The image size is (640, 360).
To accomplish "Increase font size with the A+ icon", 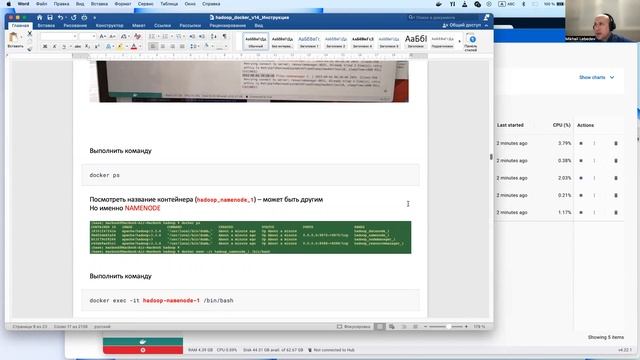I will (103, 36).
